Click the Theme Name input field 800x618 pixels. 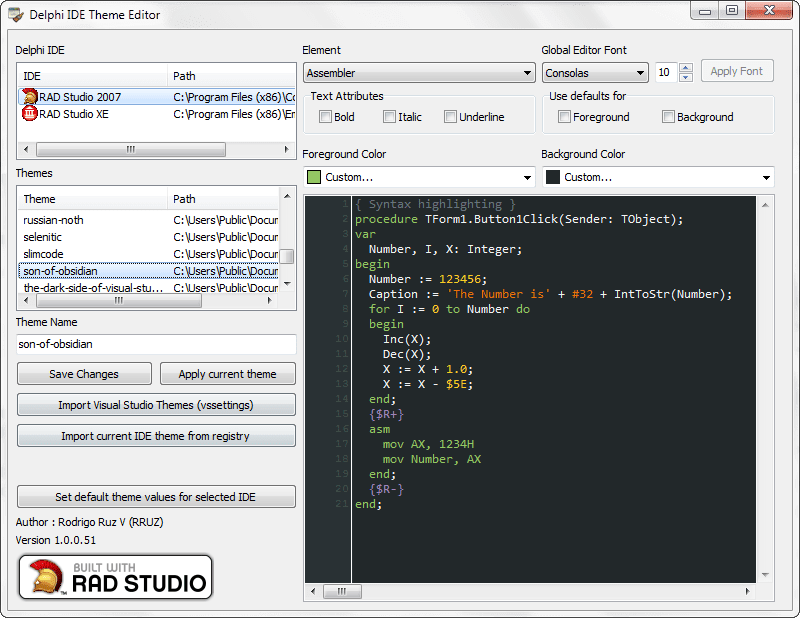pyautogui.click(x=156, y=344)
